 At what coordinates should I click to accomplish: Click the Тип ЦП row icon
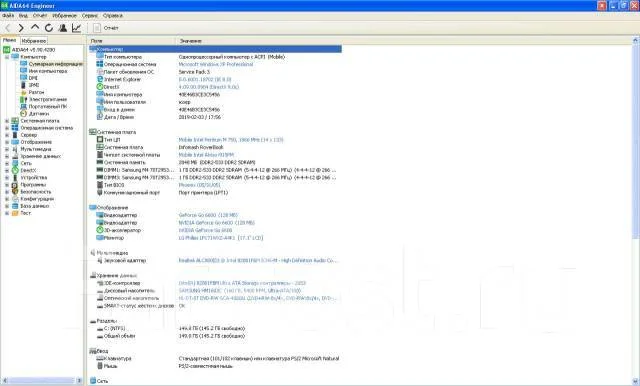[100, 140]
